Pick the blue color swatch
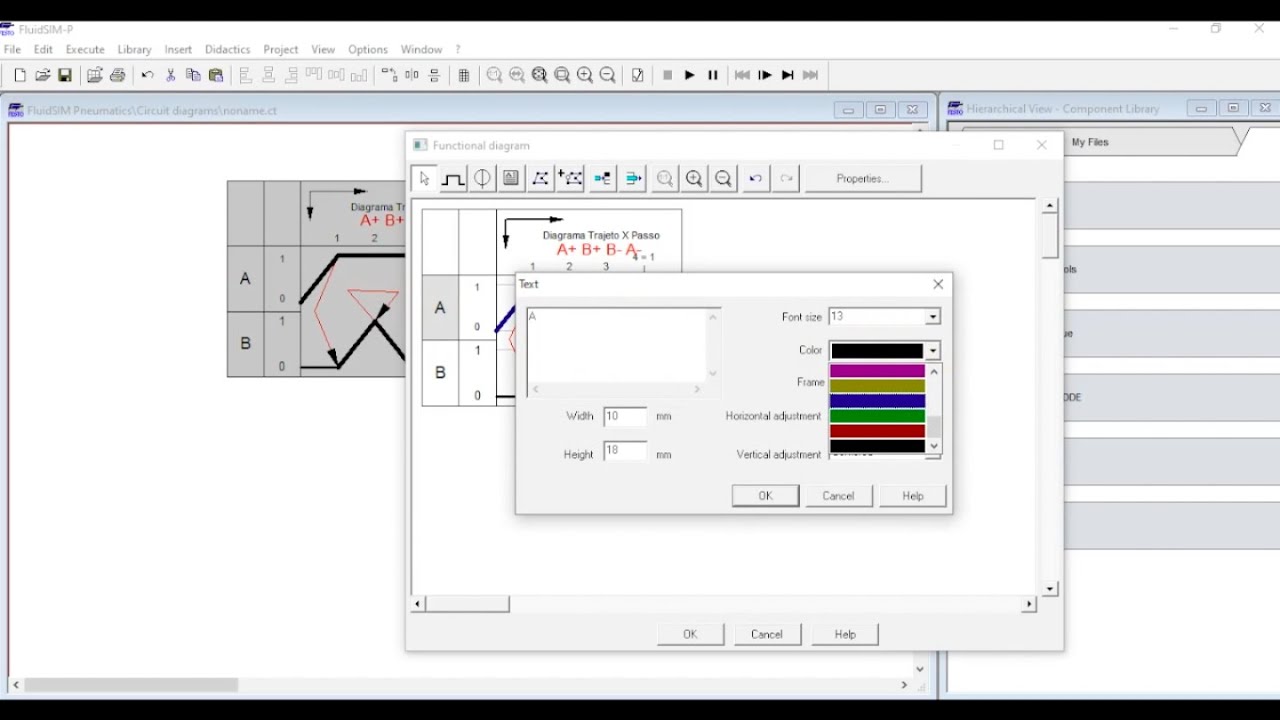1280x720 pixels. [x=877, y=401]
